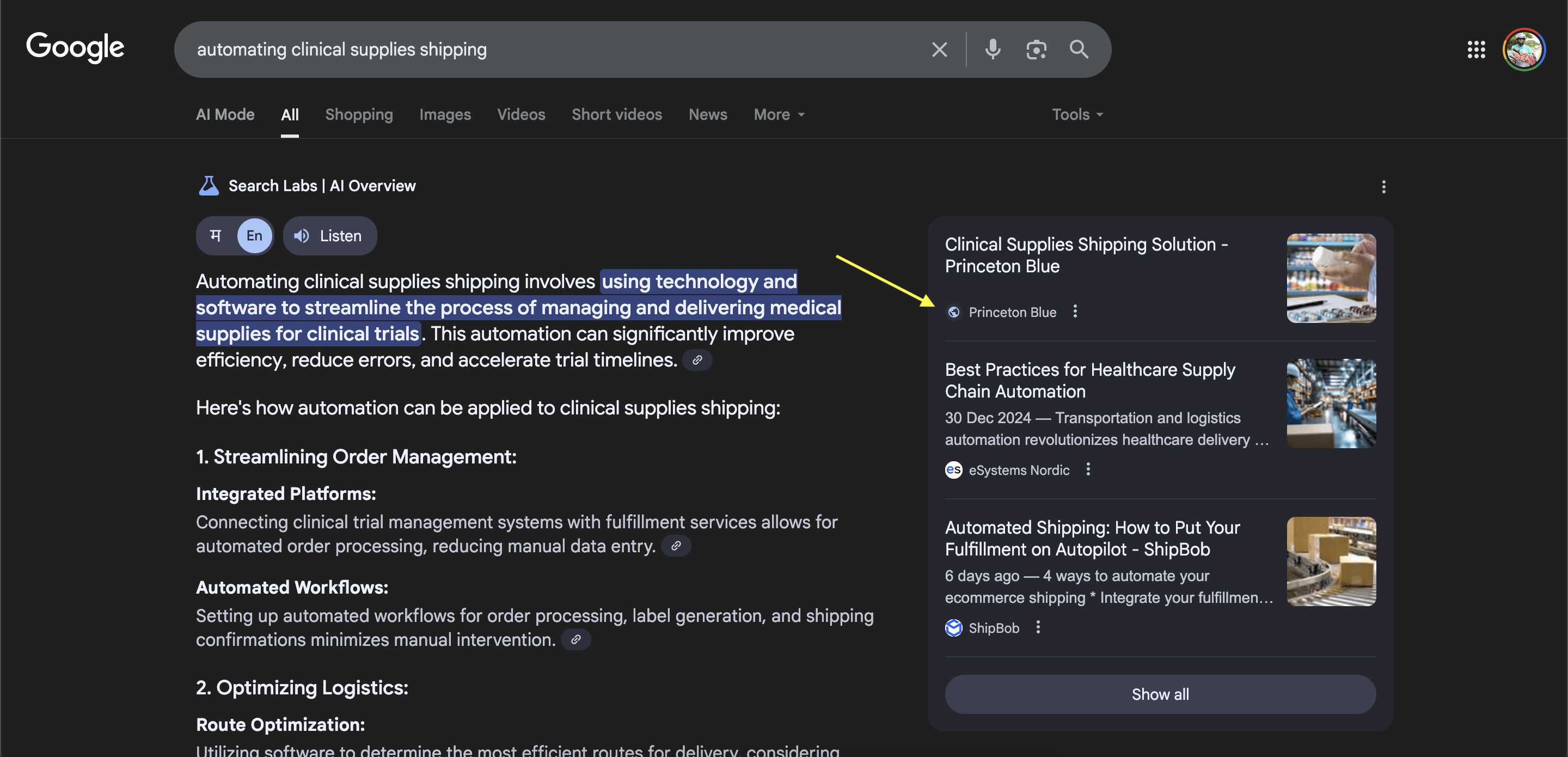Open the Short videos tab
The width and height of the screenshot is (1568, 757).
point(617,114)
